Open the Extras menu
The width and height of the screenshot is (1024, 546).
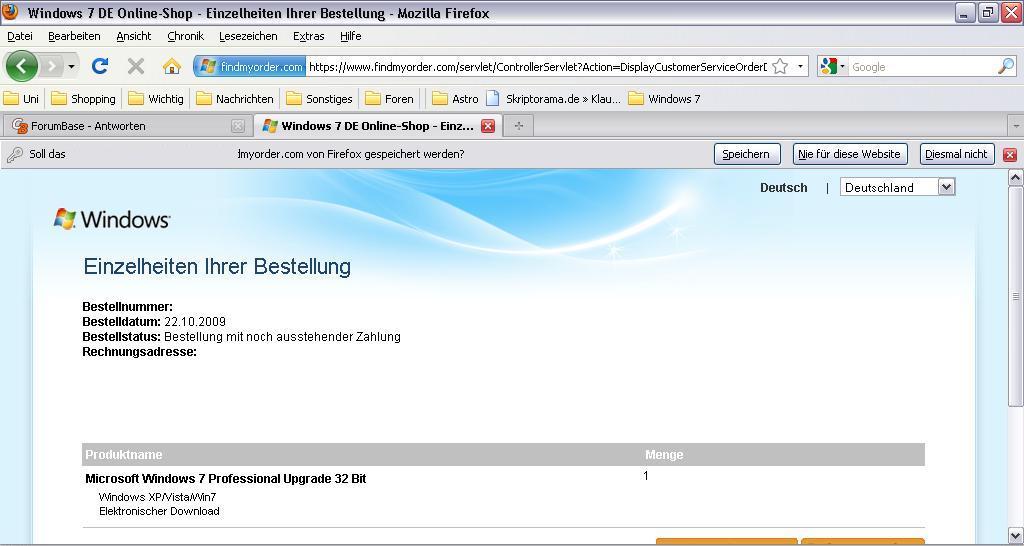tap(308, 36)
